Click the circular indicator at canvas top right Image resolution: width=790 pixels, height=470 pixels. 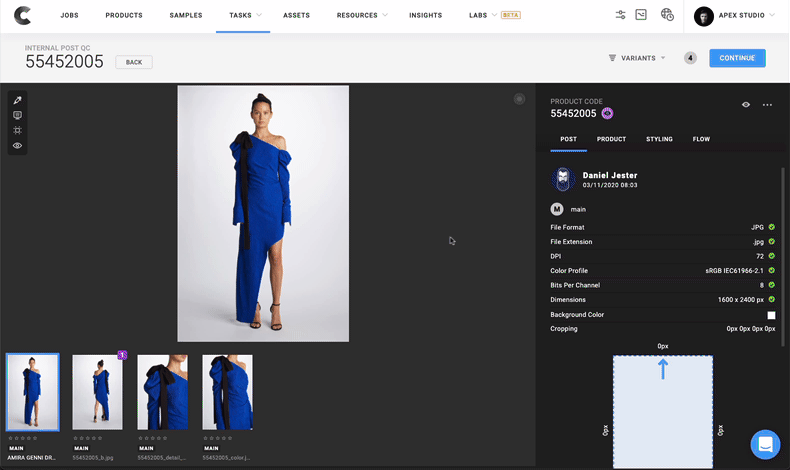coord(519,99)
